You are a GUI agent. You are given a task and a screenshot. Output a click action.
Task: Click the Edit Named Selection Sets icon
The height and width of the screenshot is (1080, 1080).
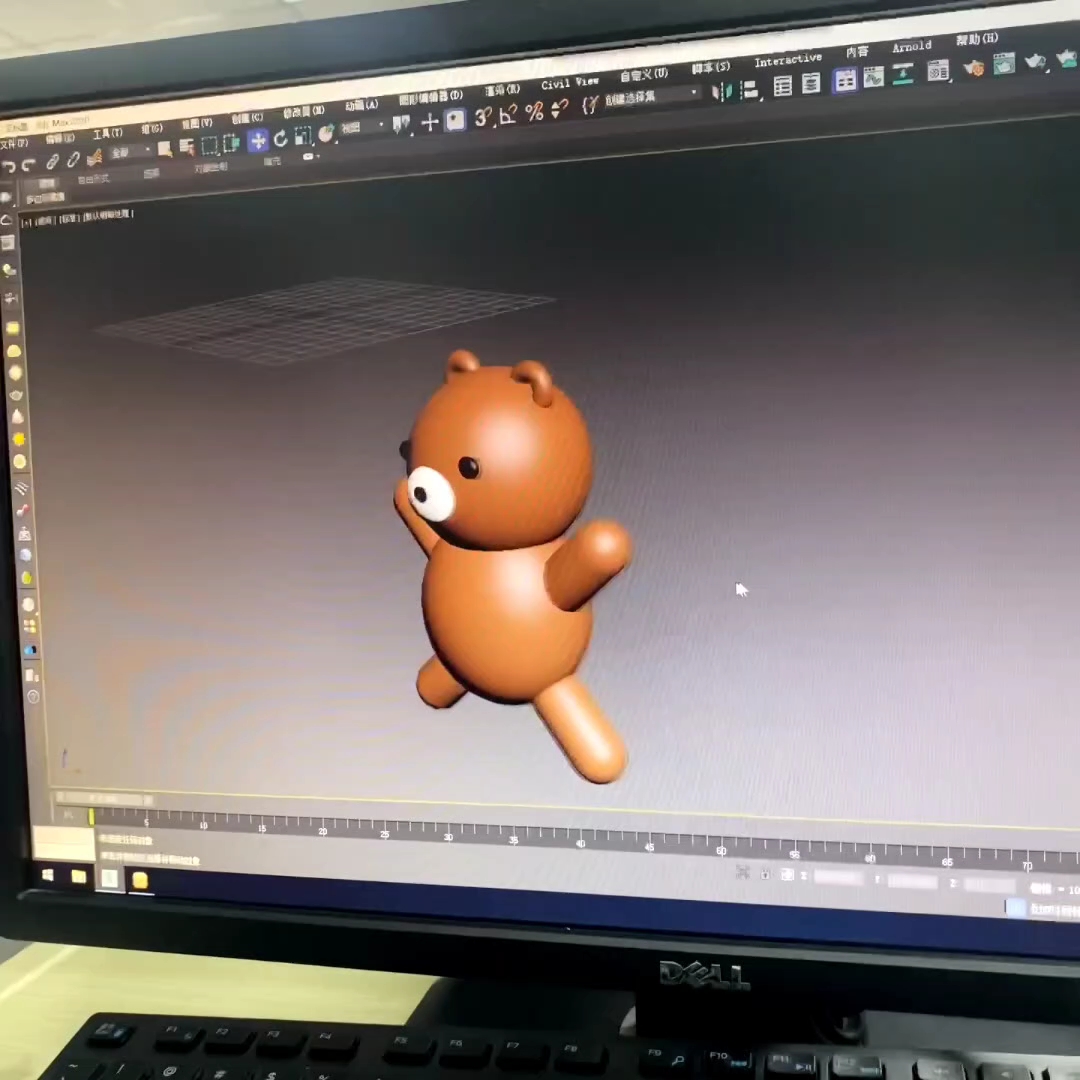click(x=590, y=105)
